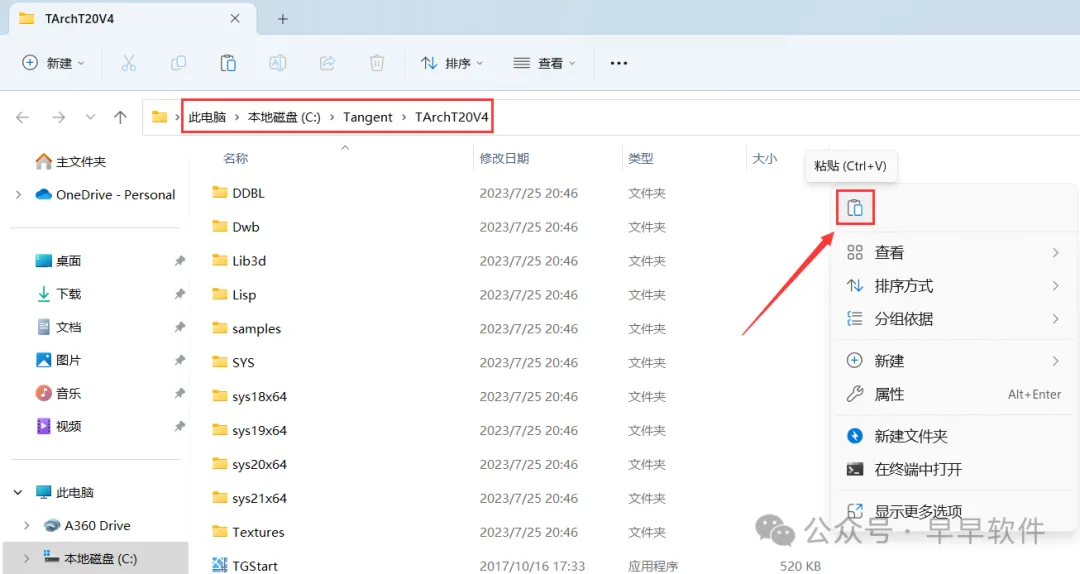Choose 在终端中打开 in context menu
The image size is (1080, 574).
click(x=953, y=470)
